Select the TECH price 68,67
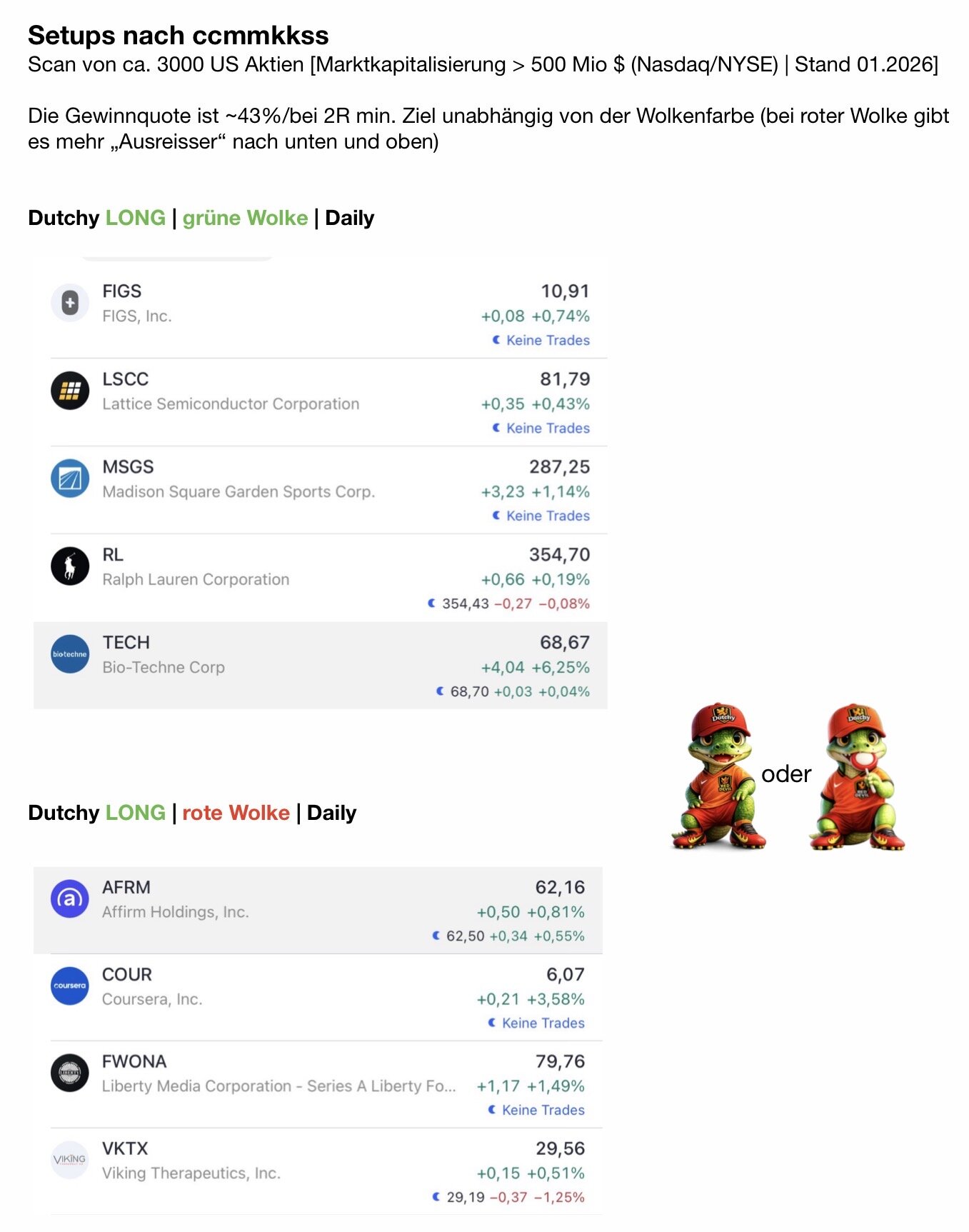This screenshot has height=1232, width=969. [x=564, y=643]
